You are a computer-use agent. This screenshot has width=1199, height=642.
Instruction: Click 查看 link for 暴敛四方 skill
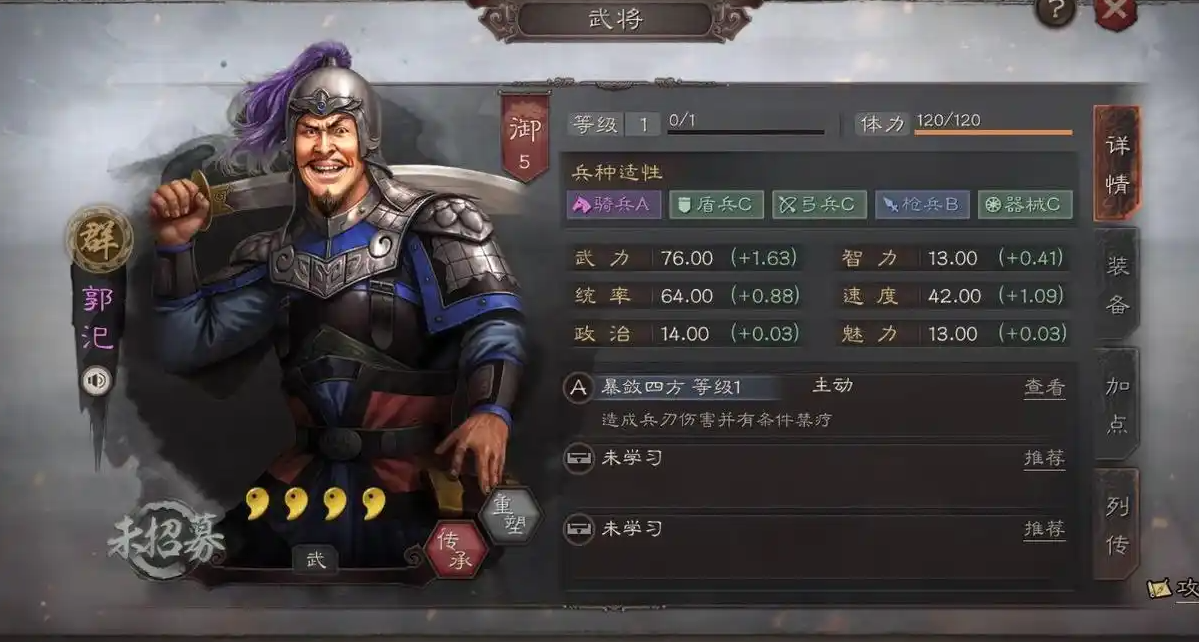click(x=1045, y=388)
